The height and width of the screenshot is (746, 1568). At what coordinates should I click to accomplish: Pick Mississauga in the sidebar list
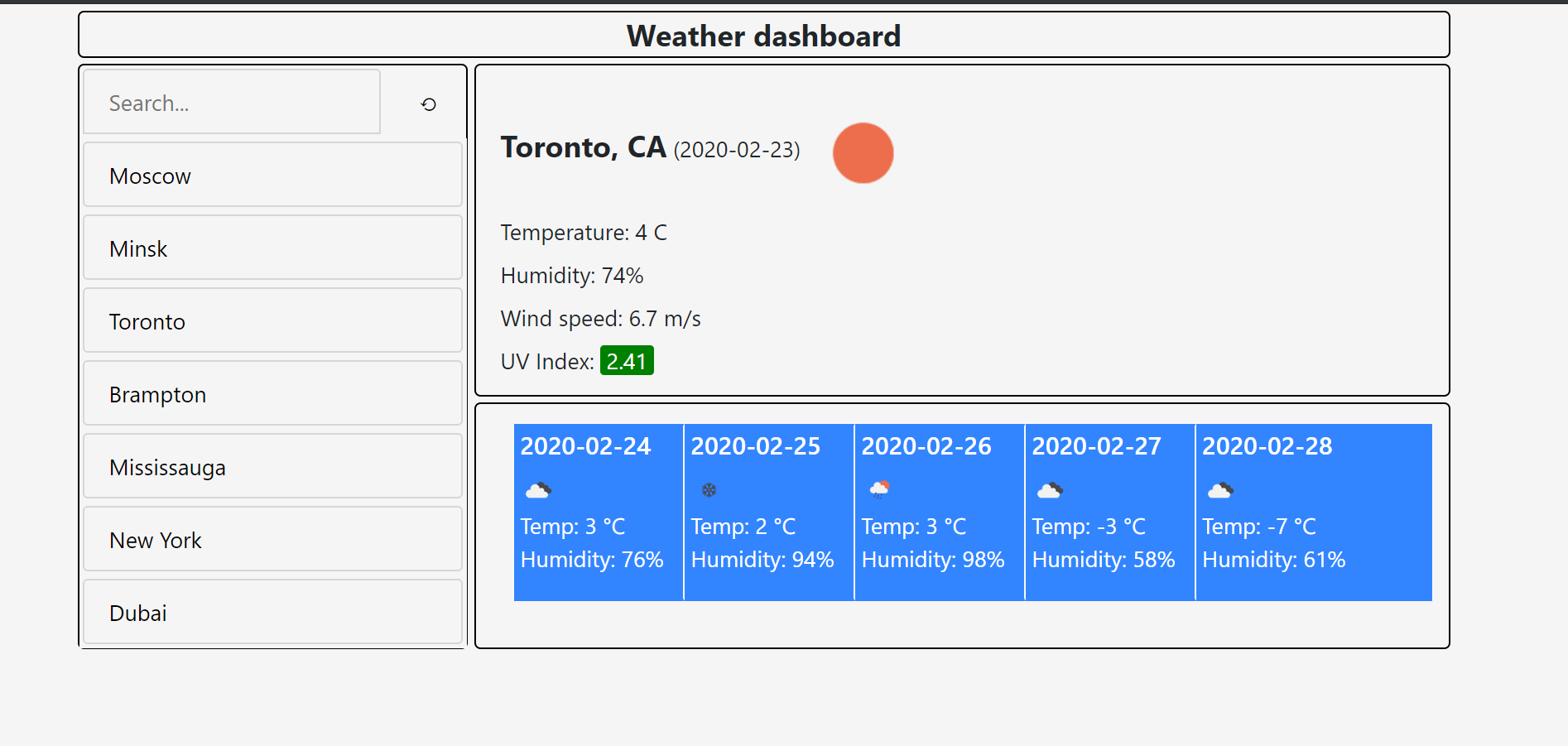(x=272, y=467)
